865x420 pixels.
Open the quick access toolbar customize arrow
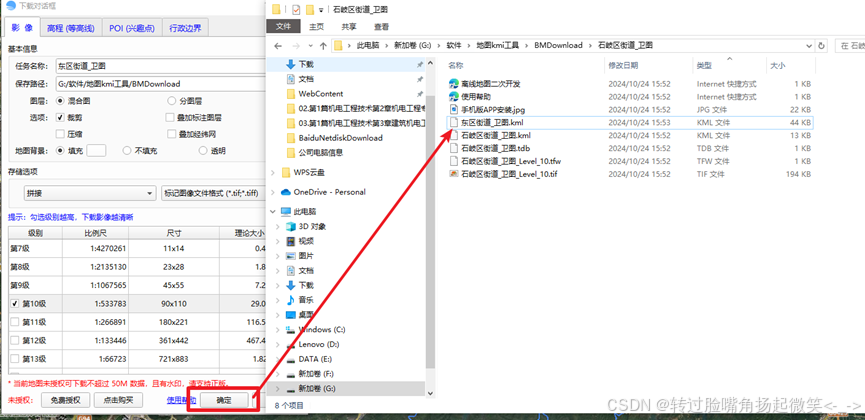(x=321, y=10)
